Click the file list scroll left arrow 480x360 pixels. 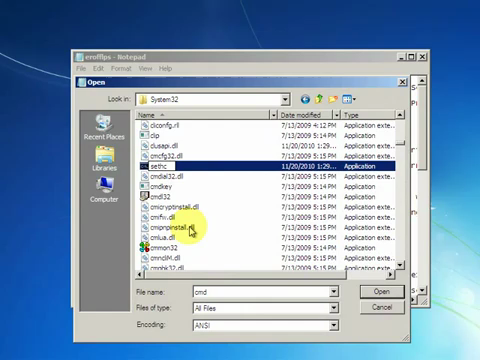pos(140,275)
